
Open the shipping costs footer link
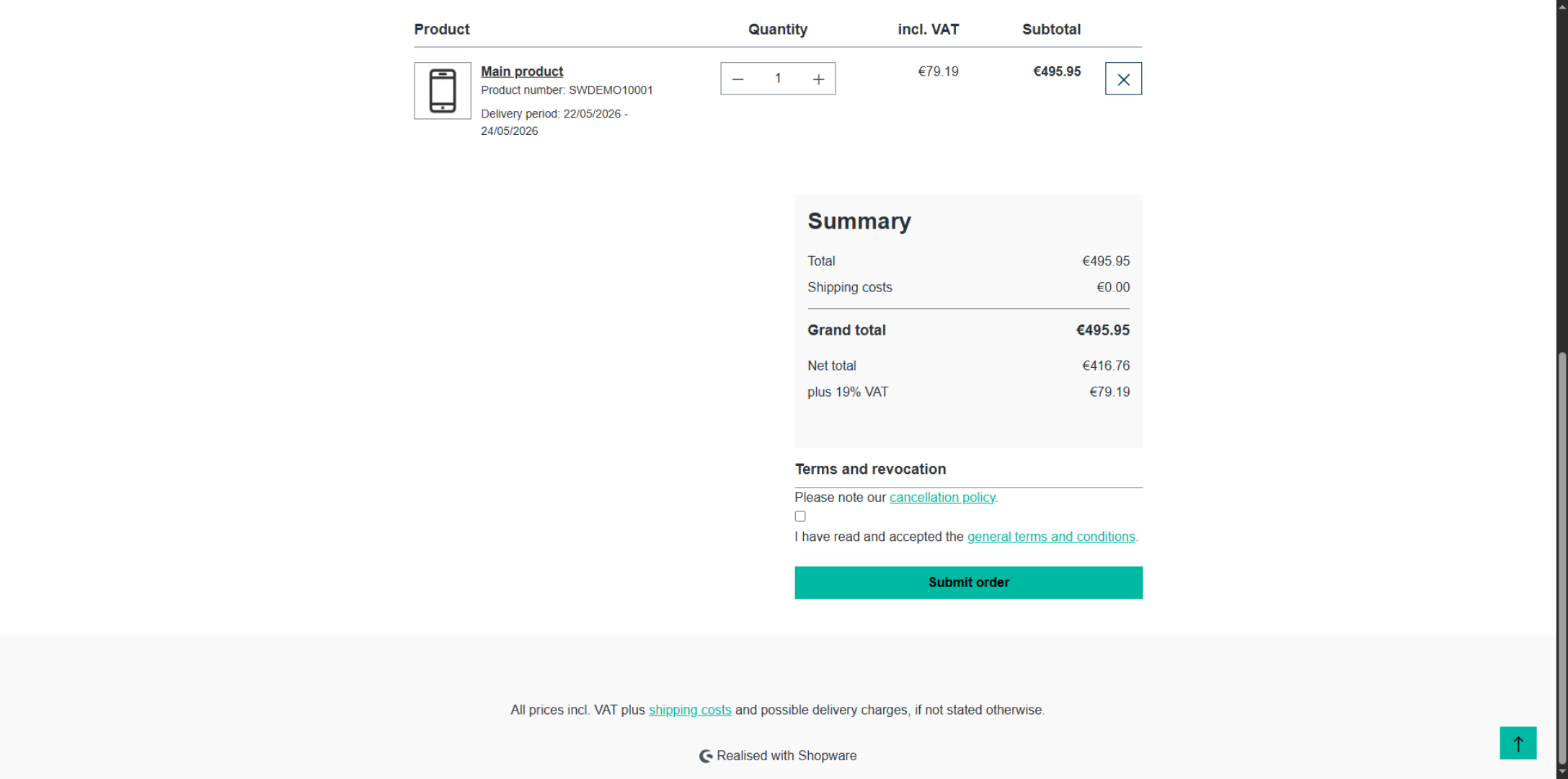690,710
